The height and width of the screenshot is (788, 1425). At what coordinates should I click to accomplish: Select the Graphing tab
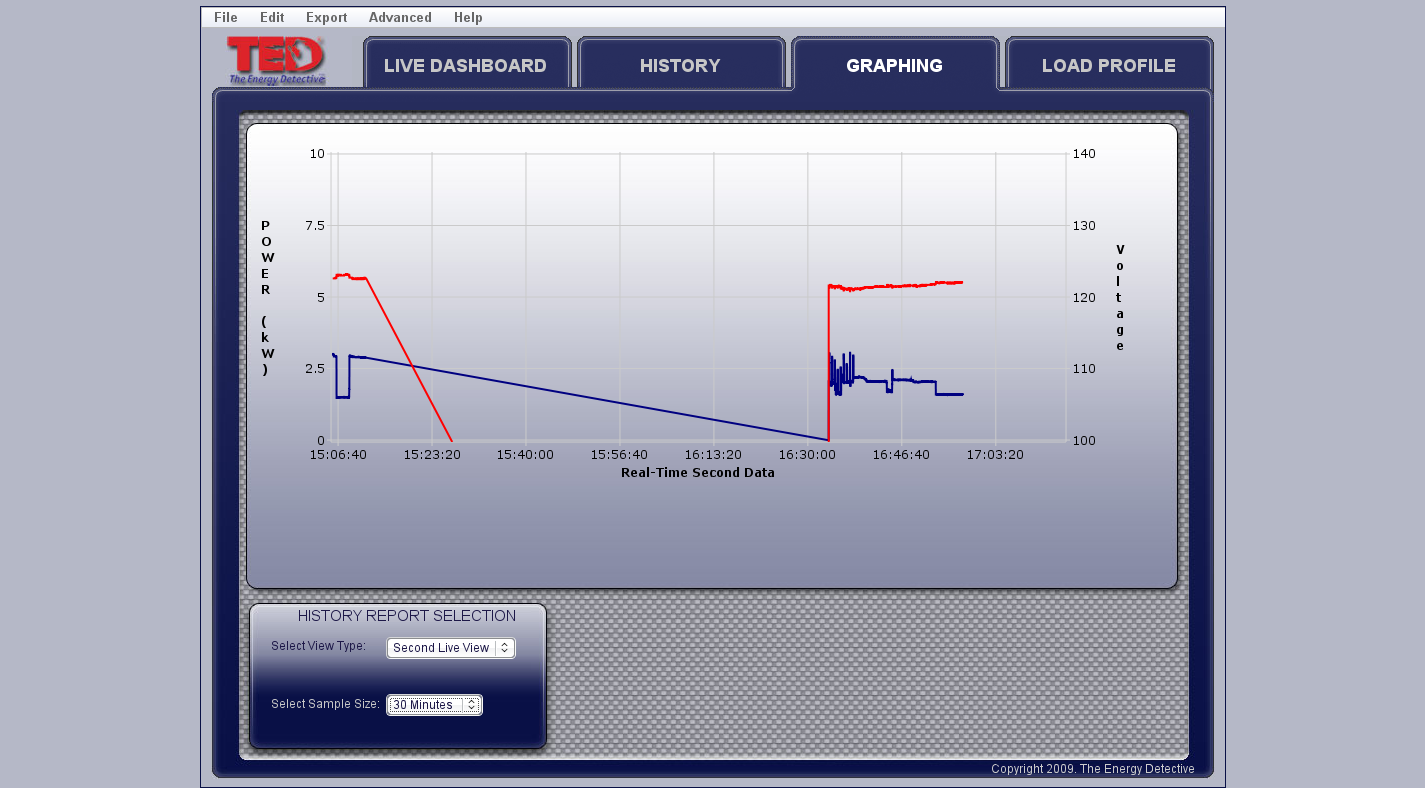(x=894, y=66)
